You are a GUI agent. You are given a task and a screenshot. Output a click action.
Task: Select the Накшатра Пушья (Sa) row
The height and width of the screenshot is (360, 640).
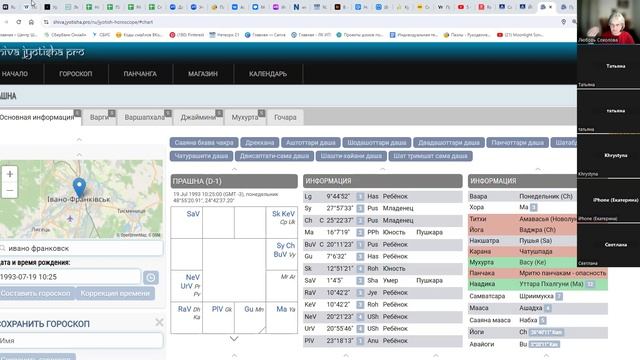click(538, 241)
